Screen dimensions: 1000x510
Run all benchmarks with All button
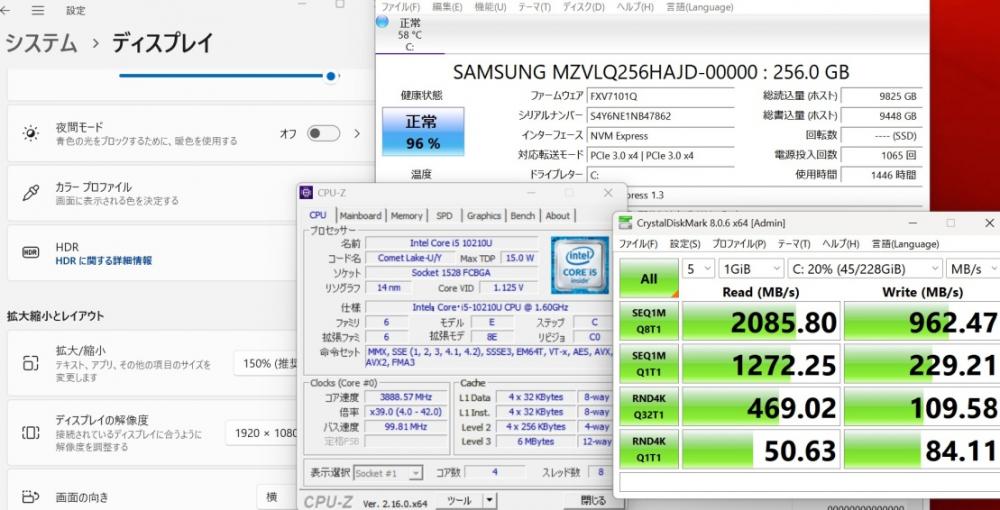click(x=649, y=278)
